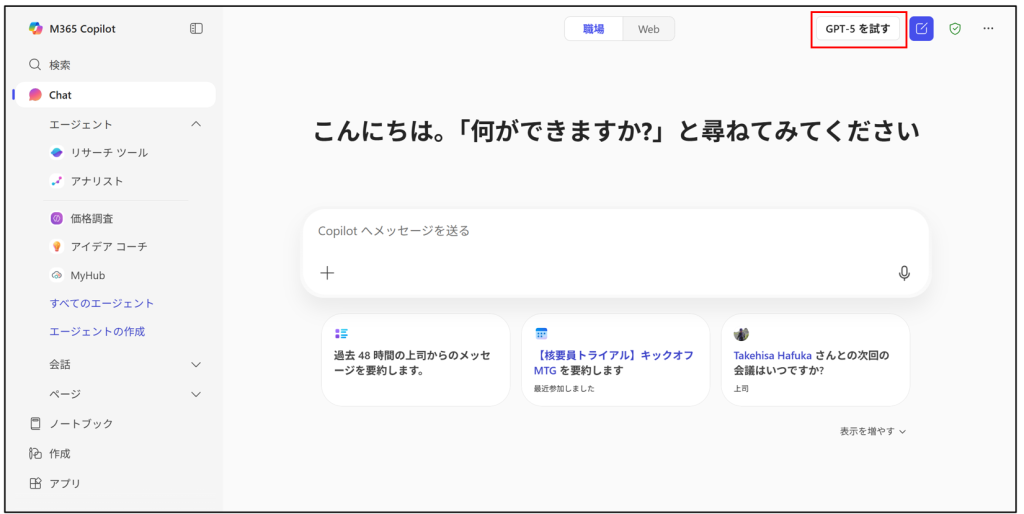Click the list icon on the 48 時間 card
This screenshot has width=1024, height=514.
point(341,334)
